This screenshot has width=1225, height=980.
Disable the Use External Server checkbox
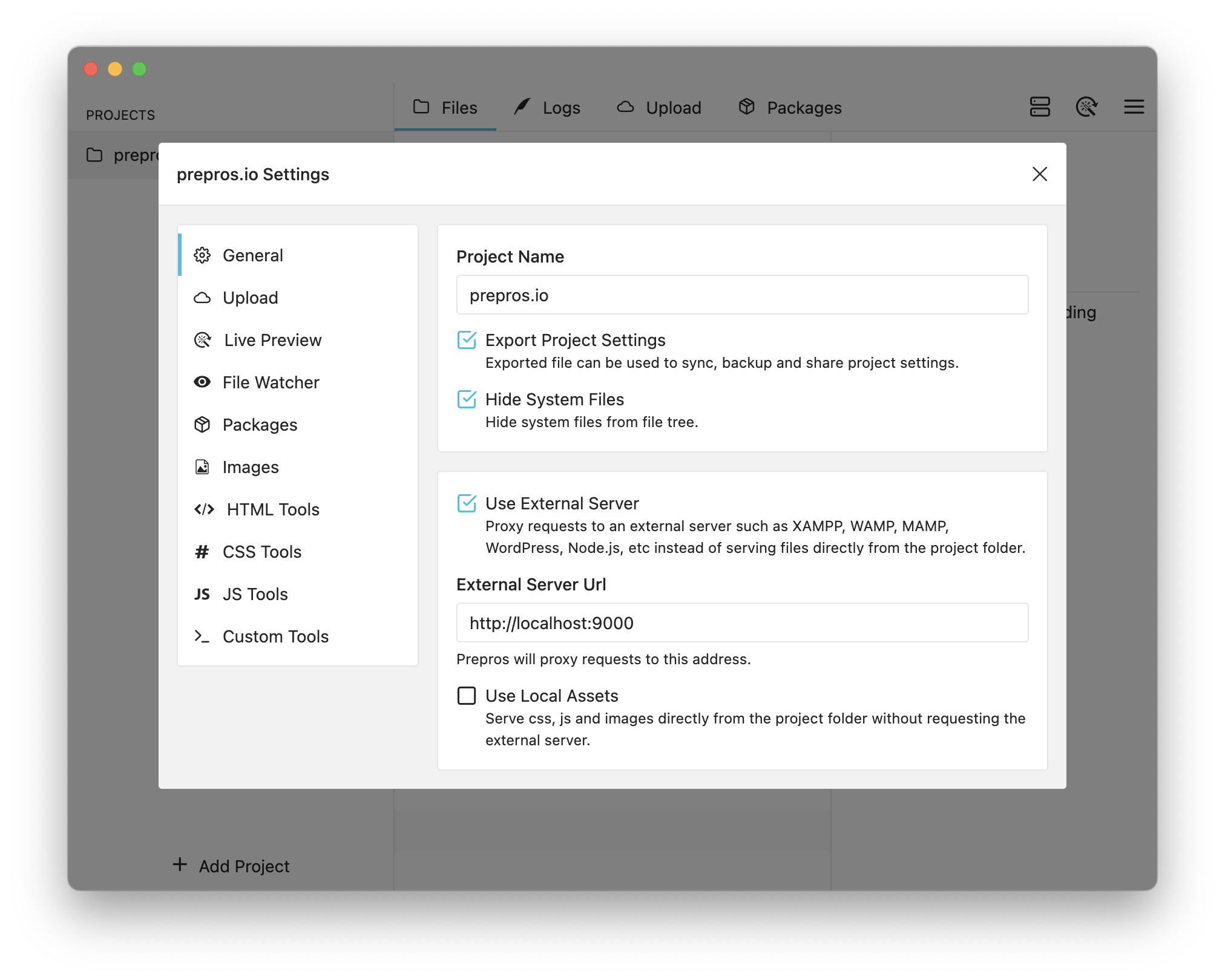pos(467,503)
